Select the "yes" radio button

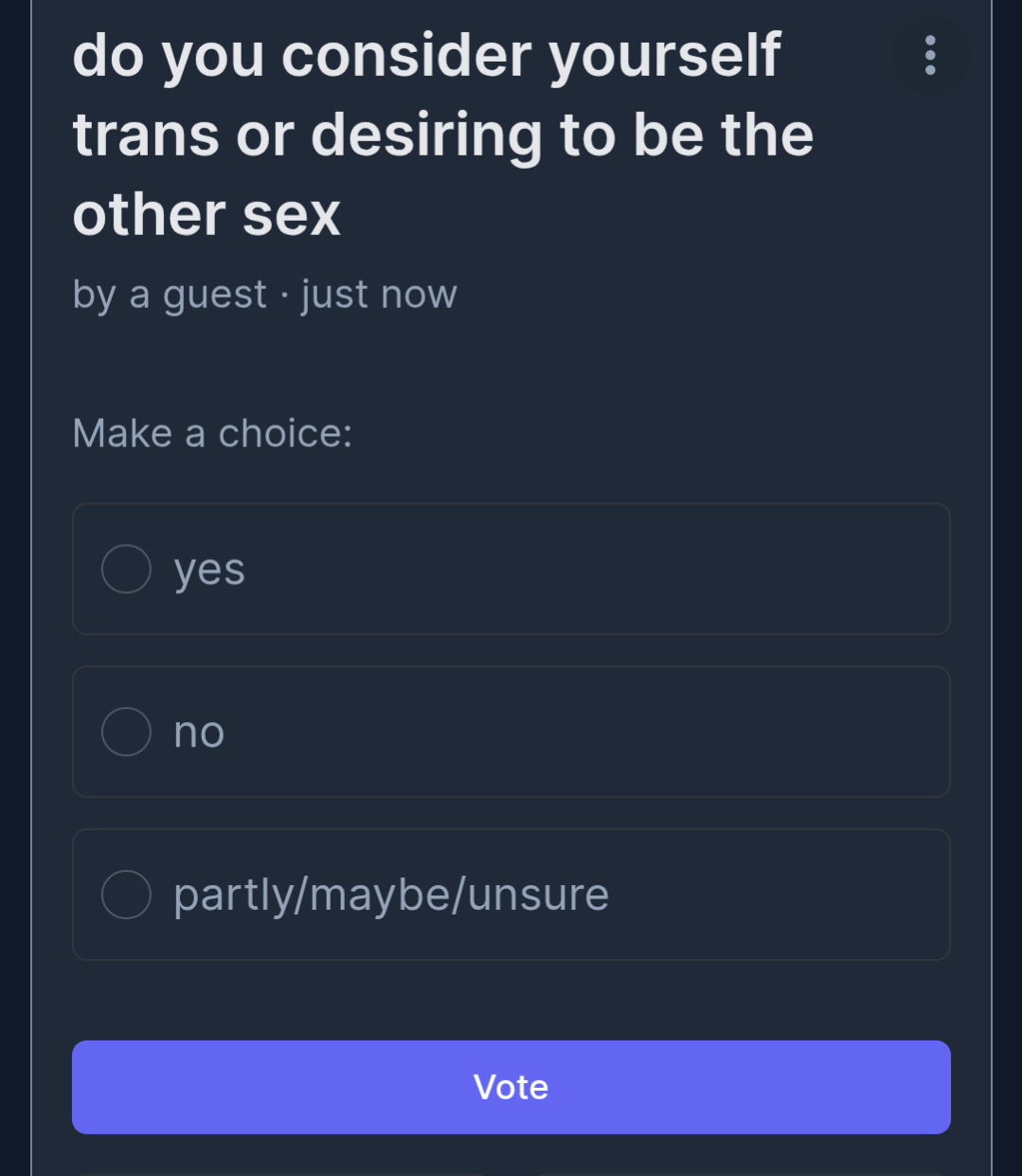click(126, 569)
